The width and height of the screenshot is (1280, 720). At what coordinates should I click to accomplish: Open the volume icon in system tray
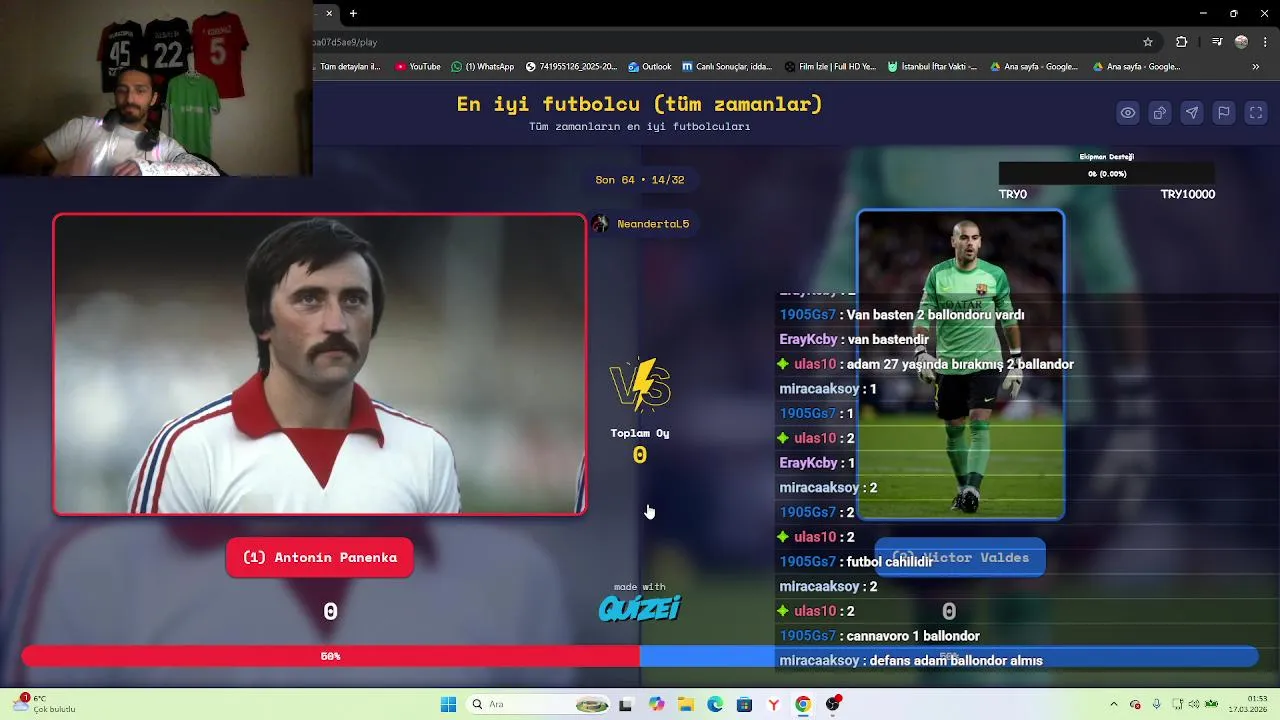1193,704
